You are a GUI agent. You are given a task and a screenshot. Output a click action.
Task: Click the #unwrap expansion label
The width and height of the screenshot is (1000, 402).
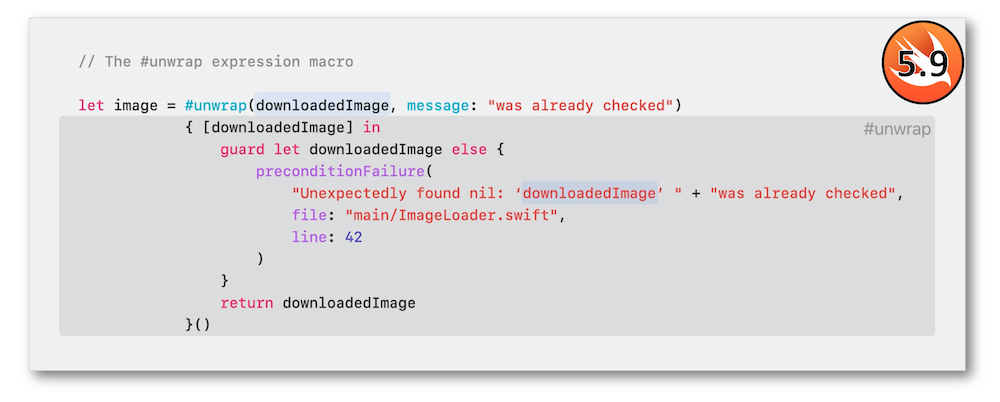(897, 130)
